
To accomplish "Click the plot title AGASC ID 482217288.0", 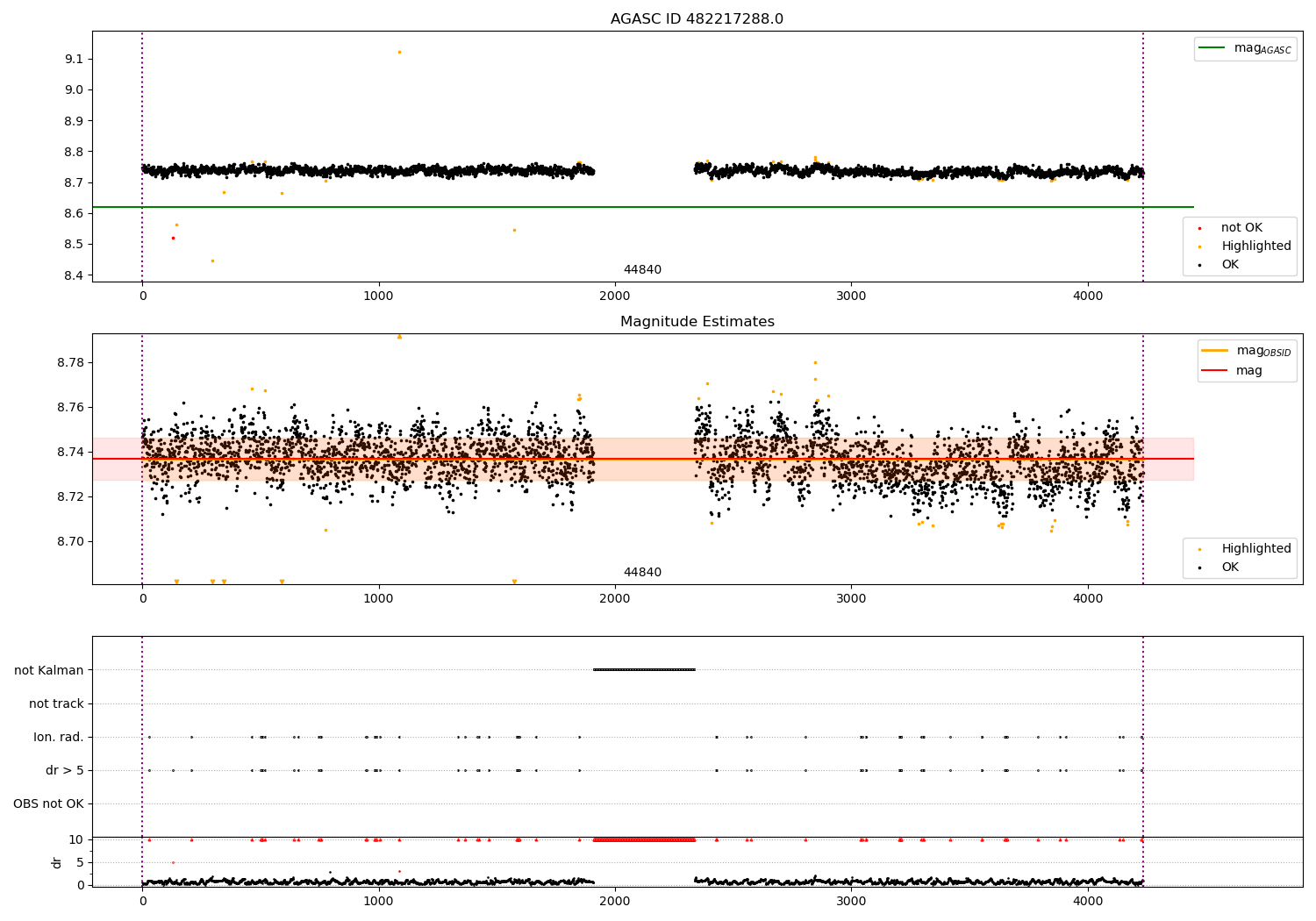I will [x=697, y=19].
